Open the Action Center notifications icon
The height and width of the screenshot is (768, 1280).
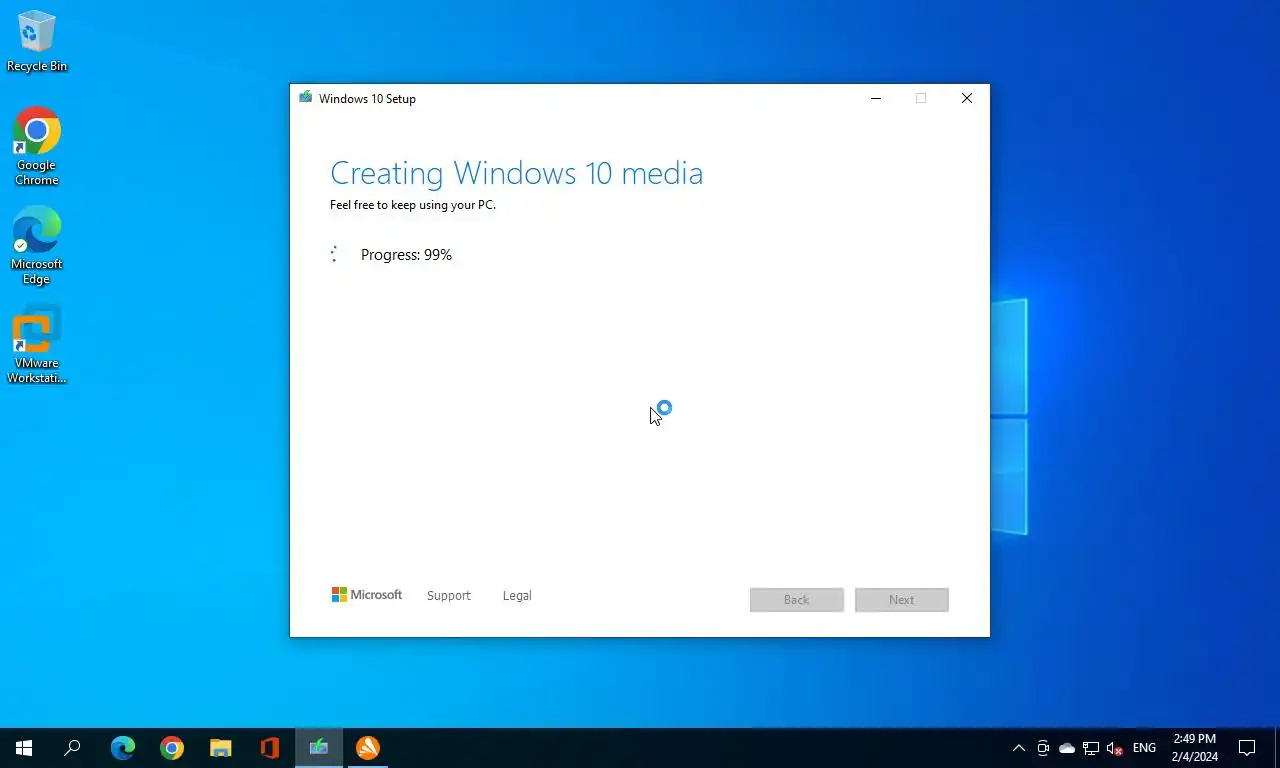coord(1247,748)
